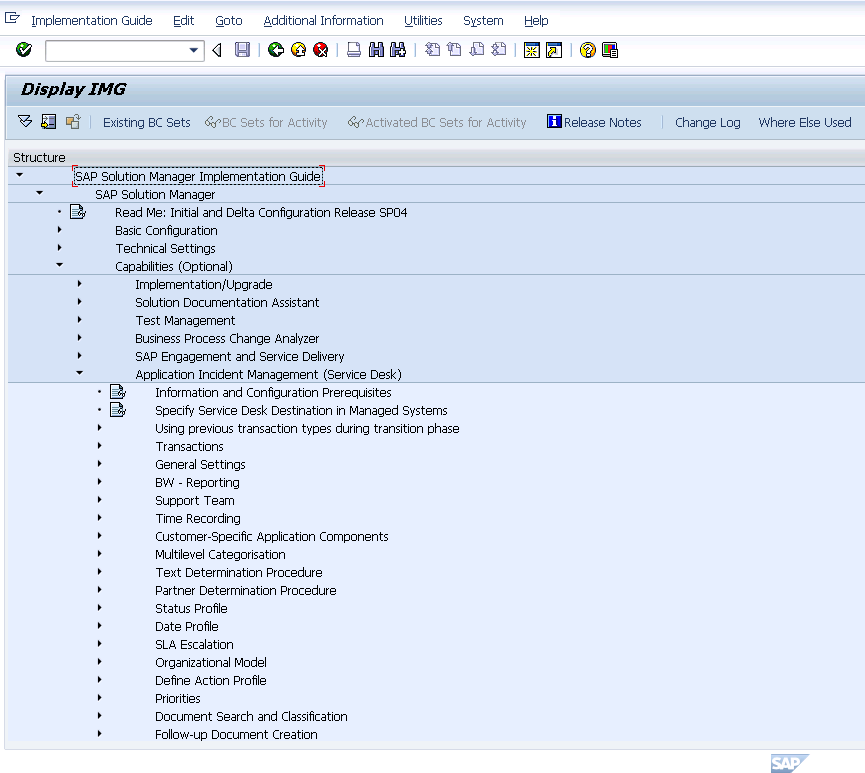This screenshot has height=773, width=865.
Task: Open the Additional Information menu
Action: pos(323,20)
